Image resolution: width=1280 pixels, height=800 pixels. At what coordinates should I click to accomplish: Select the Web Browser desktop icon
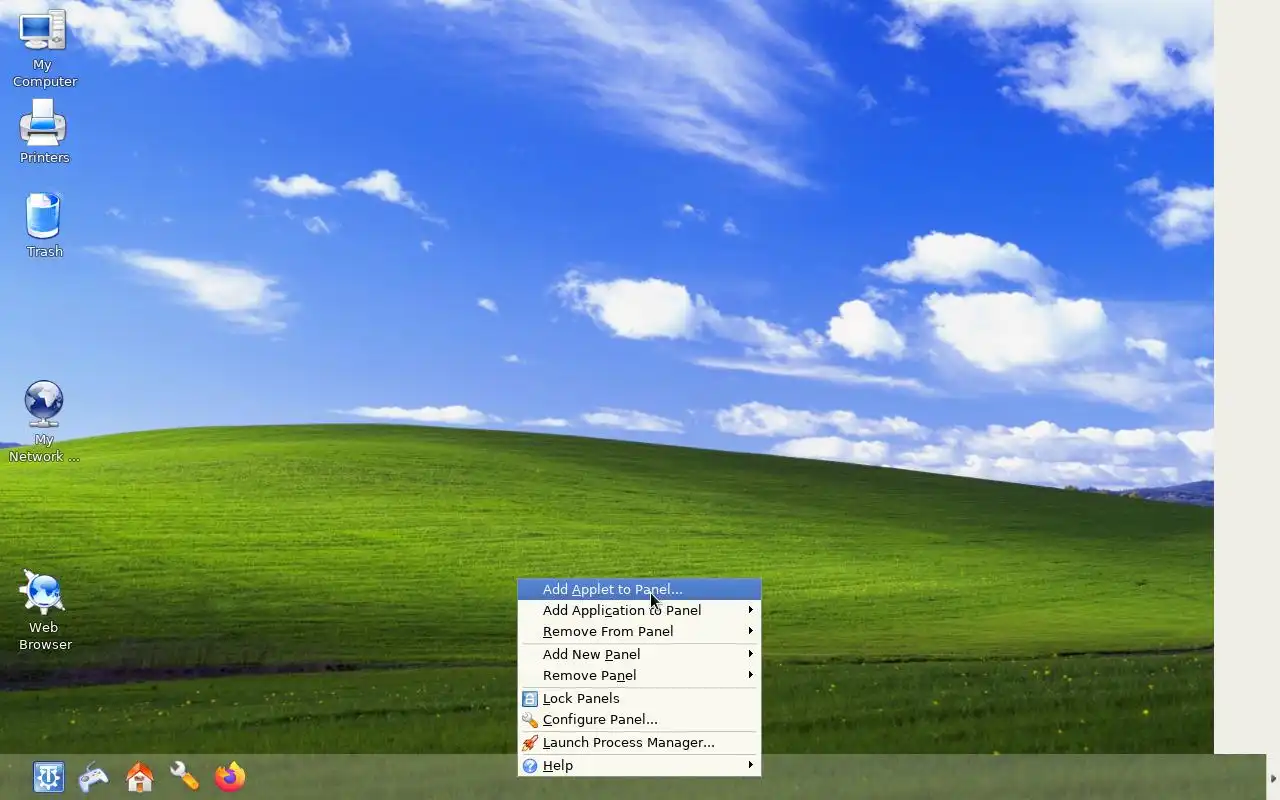(x=43, y=610)
